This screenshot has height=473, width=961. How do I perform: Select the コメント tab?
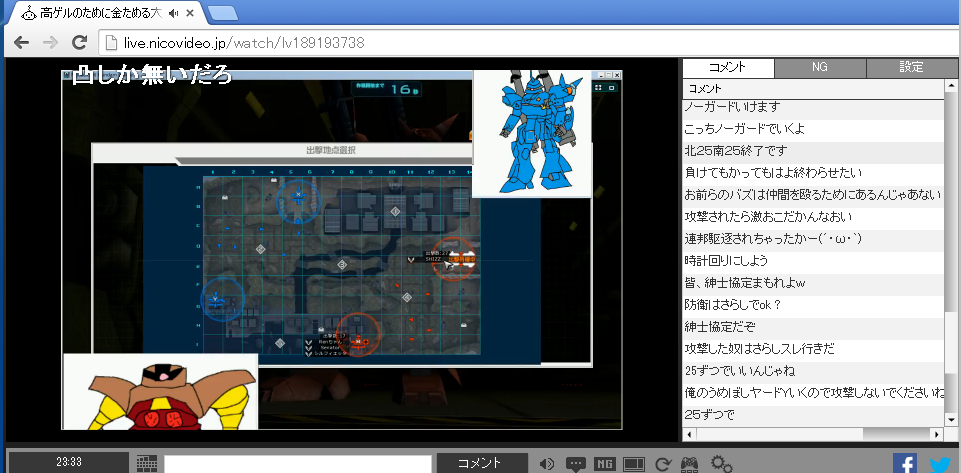[x=727, y=67]
